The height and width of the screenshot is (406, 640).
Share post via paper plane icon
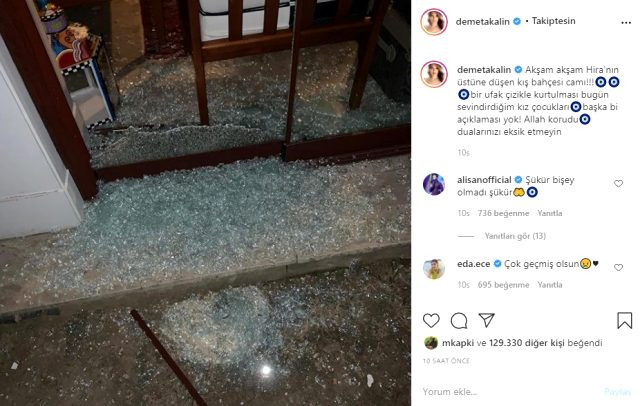487,320
